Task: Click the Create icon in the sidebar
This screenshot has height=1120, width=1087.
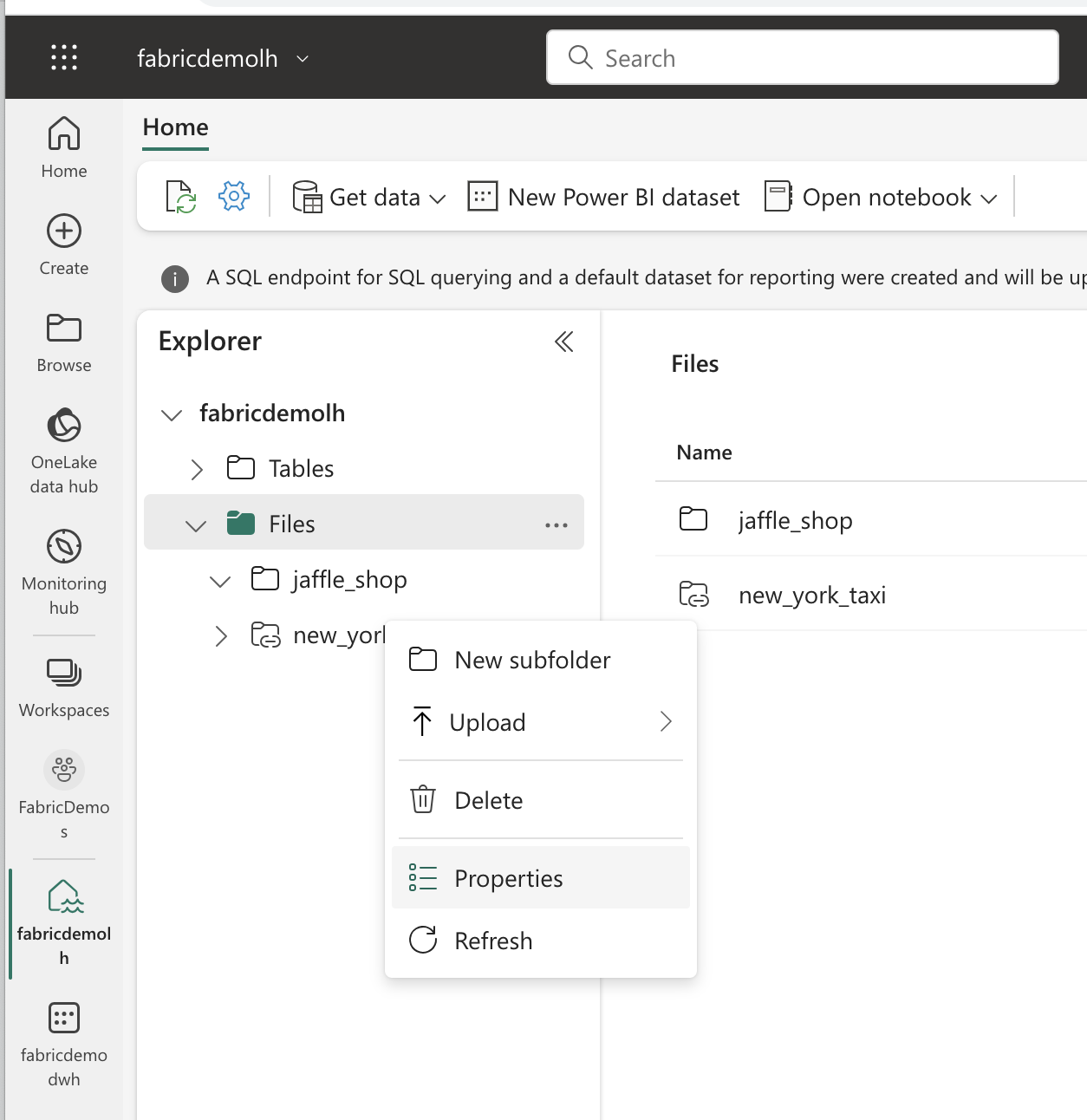Action: (x=63, y=231)
